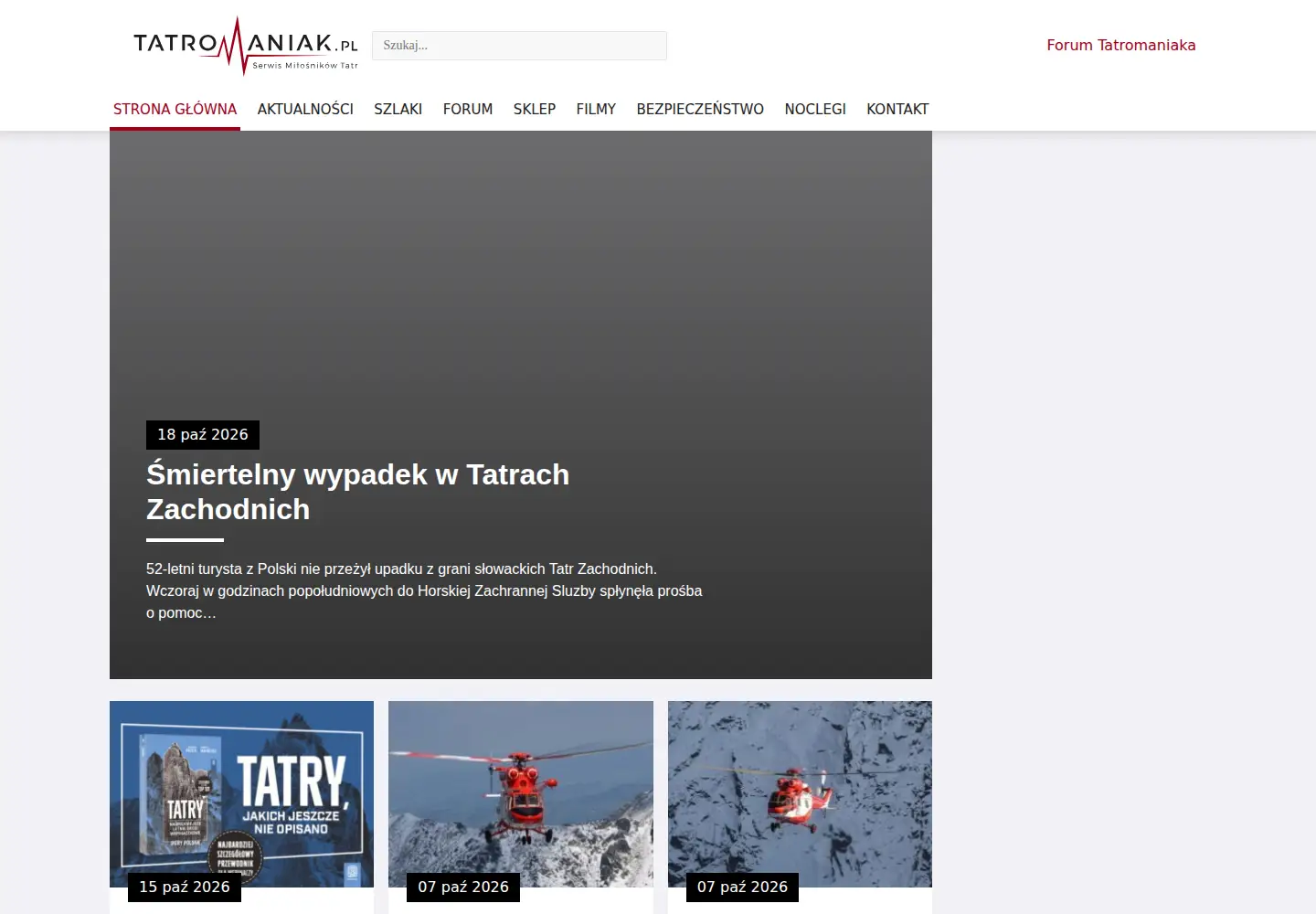The height and width of the screenshot is (914, 1316).
Task: Open Forum from the navigation menu
Action: click(468, 109)
